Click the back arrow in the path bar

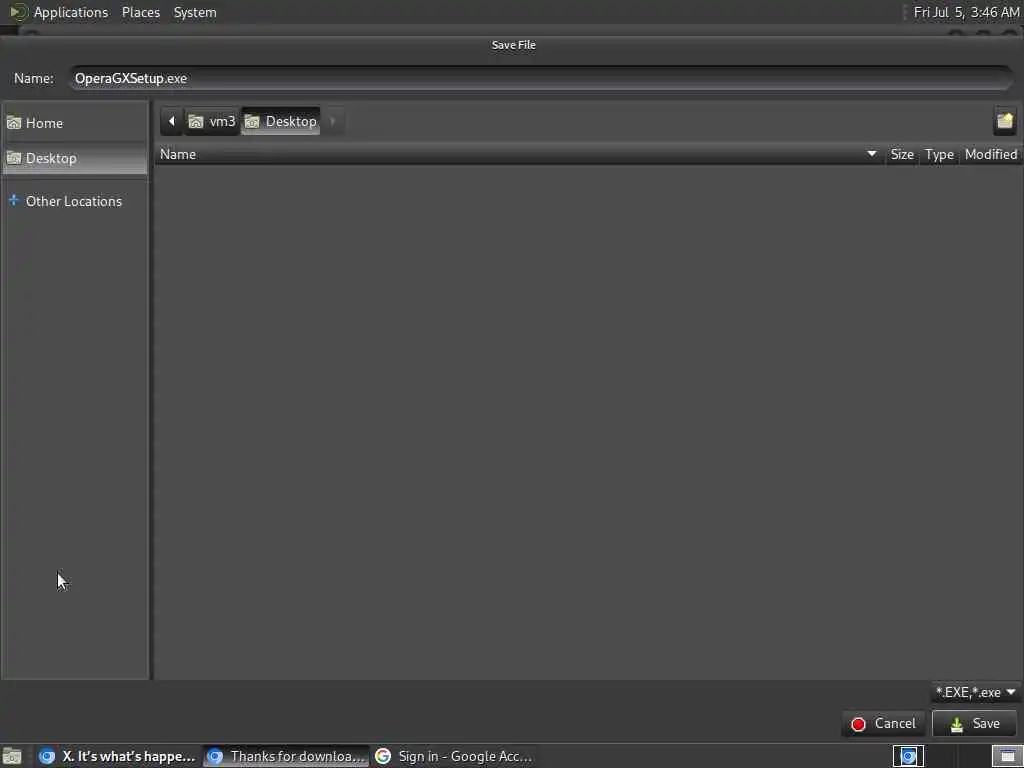coord(172,121)
